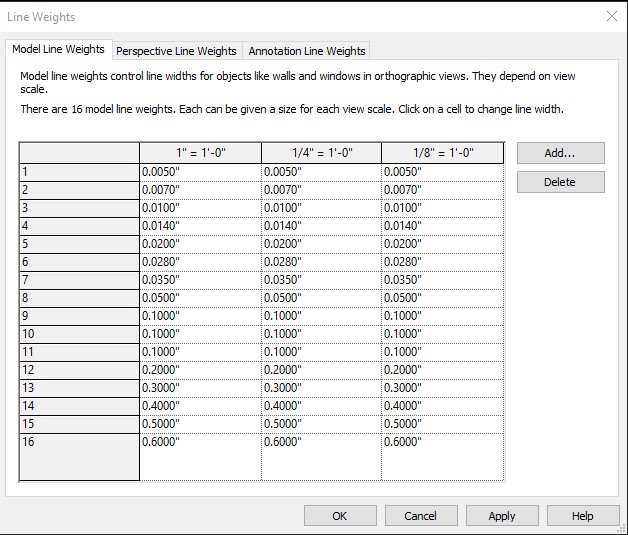Edit weight 15 cell under 1/8" = 1'-0"
This screenshot has height=535, width=628.
click(x=443, y=424)
